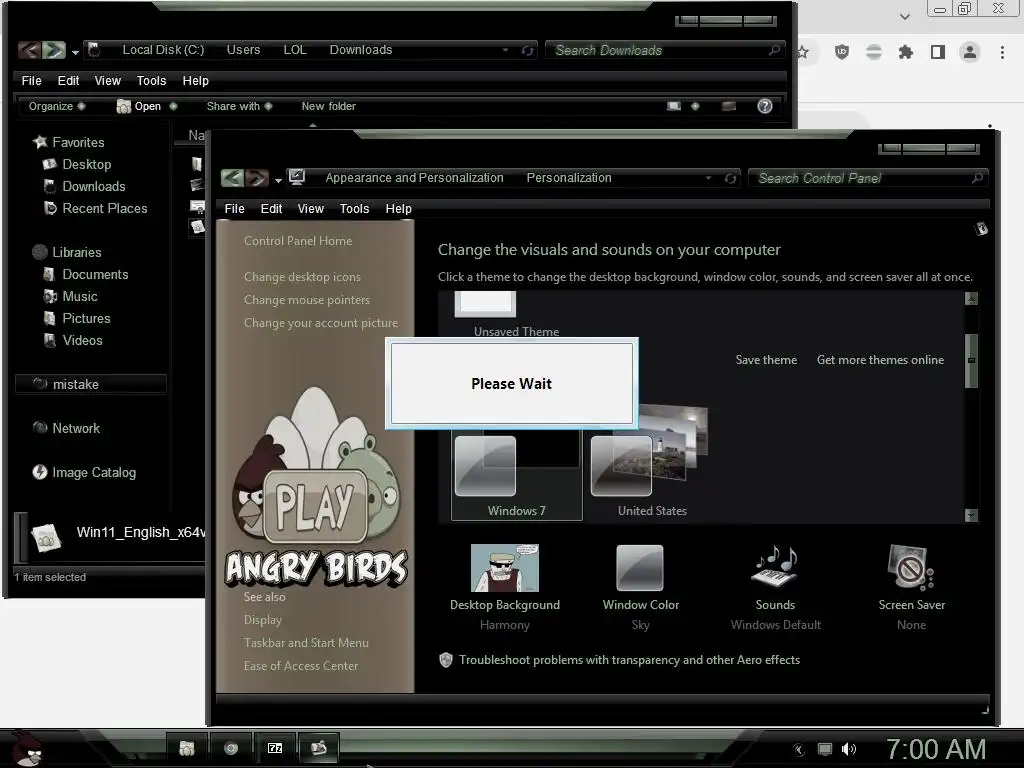Click Taskbar and Start Menu link
The height and width of the screenshot is (768, 1024).
(x=306, y=643)
